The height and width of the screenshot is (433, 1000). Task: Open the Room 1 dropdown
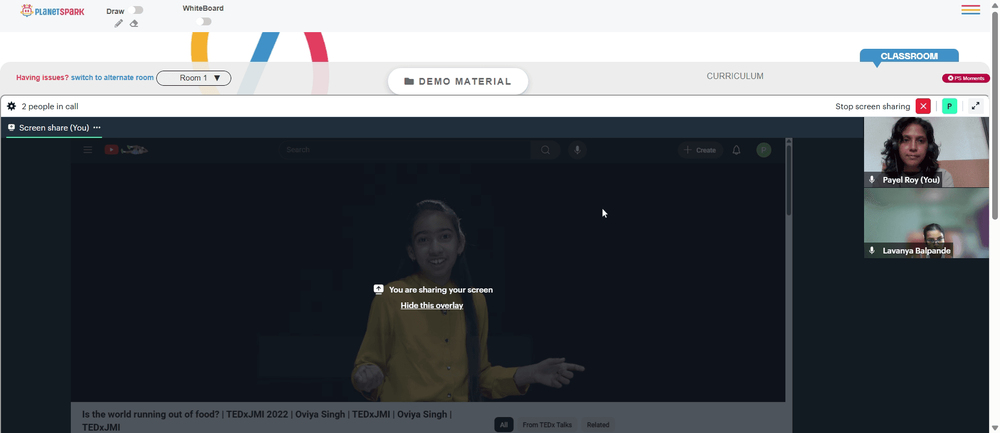[x=194, y=78]
